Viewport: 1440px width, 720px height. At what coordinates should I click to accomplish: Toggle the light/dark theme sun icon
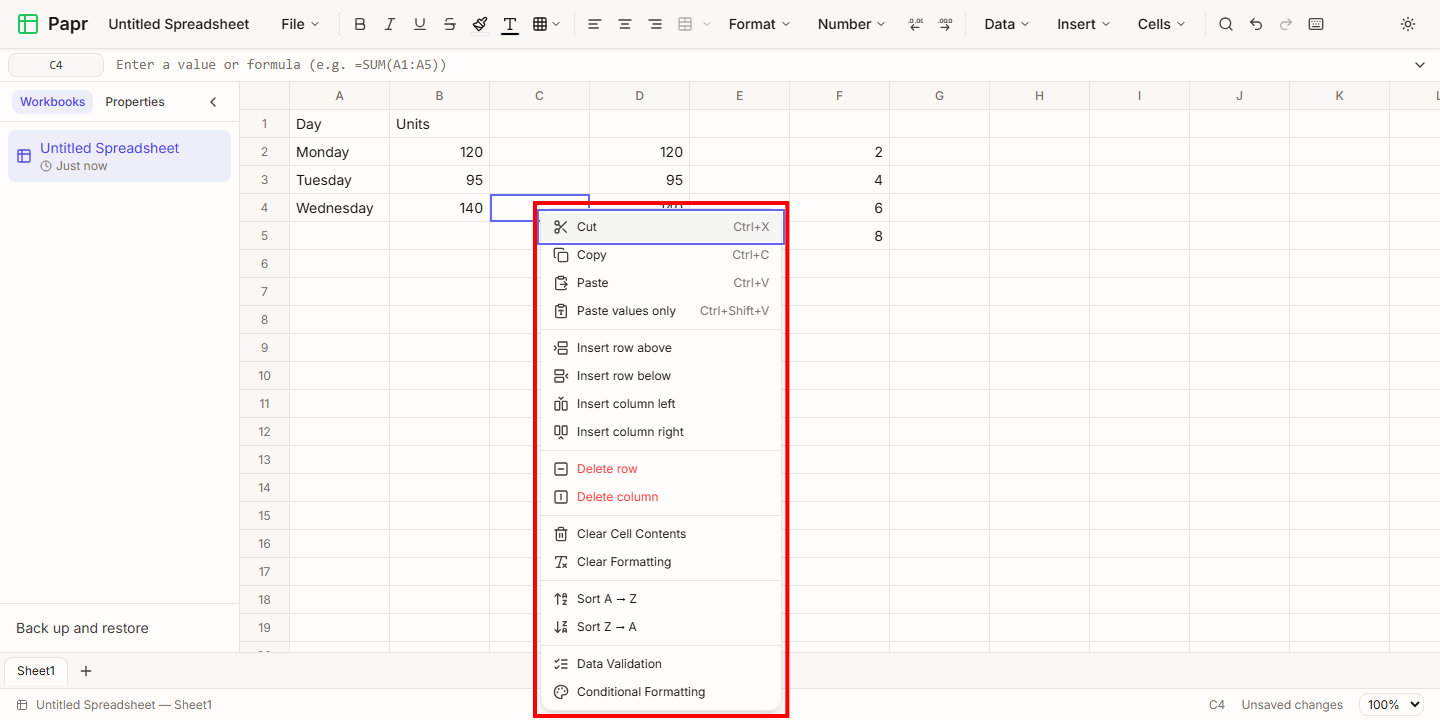click(x=1408, y=24)
